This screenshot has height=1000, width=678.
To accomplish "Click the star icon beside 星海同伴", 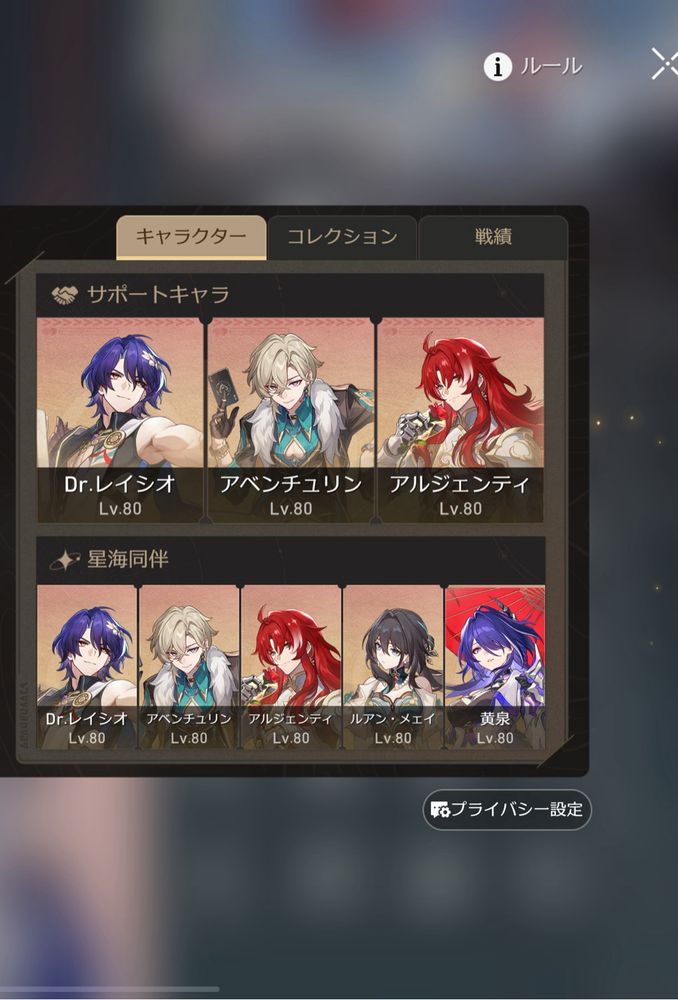I will (64, 560).
